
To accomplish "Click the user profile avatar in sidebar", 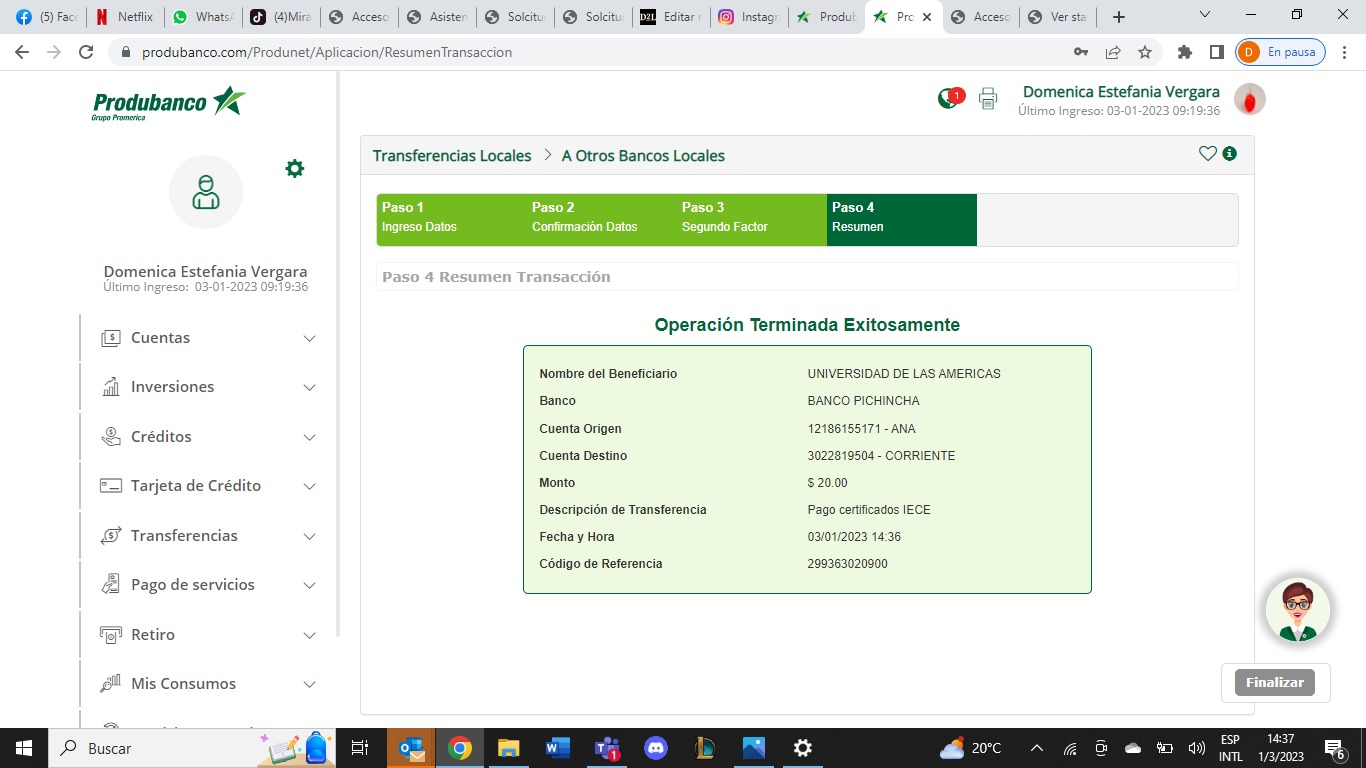I will 206,192.
